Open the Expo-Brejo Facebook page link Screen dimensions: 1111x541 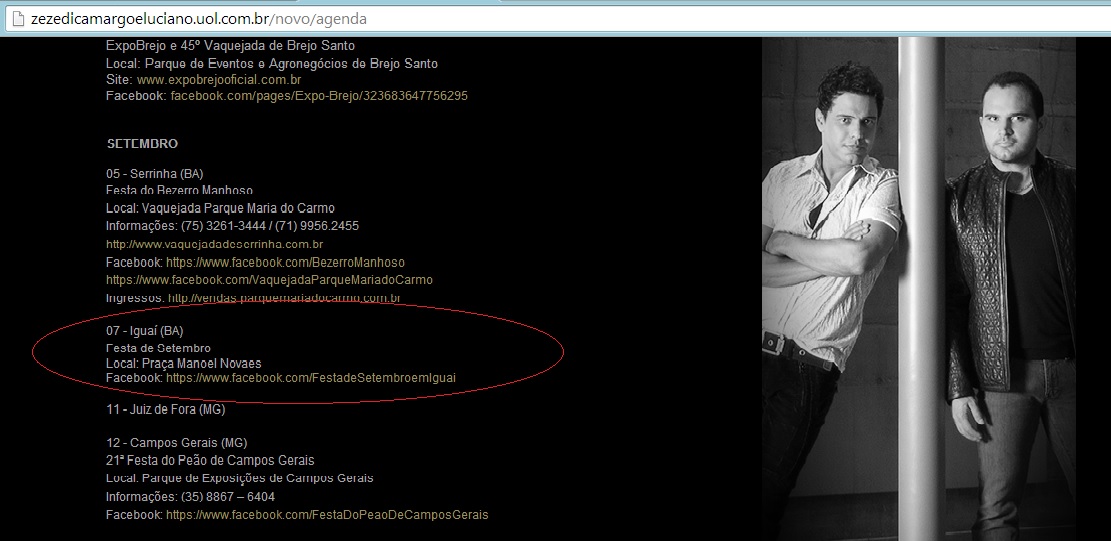(x=319, y=96)
